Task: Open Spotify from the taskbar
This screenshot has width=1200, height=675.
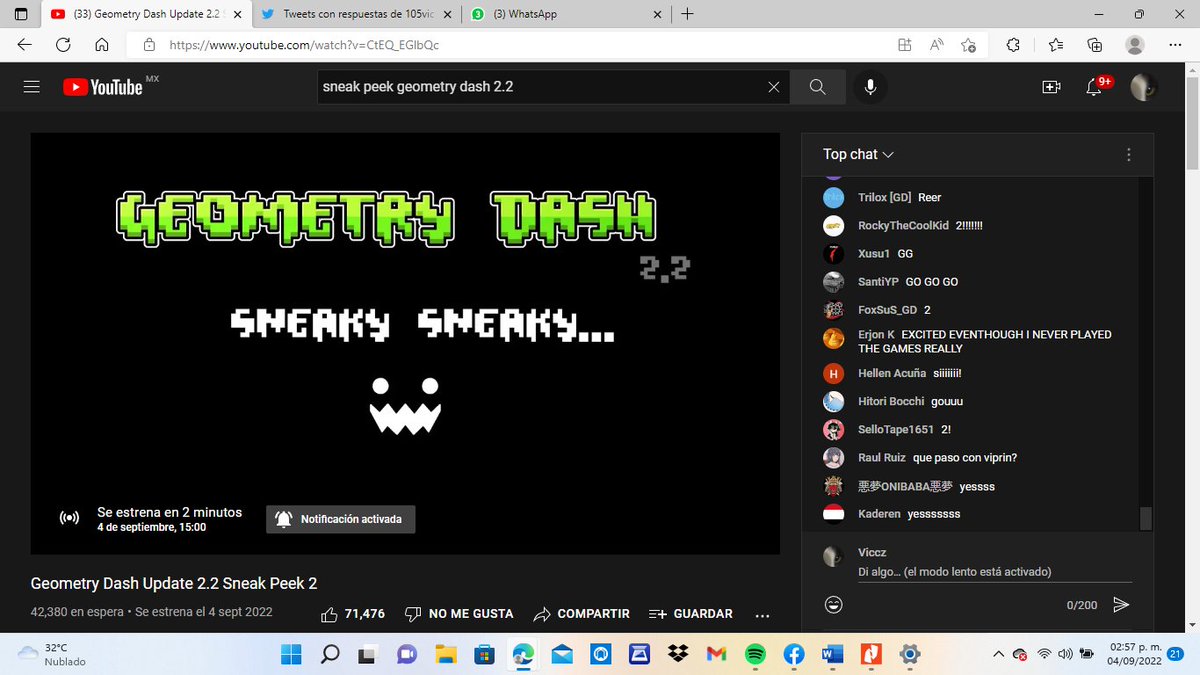Action: tap(755, 655)
